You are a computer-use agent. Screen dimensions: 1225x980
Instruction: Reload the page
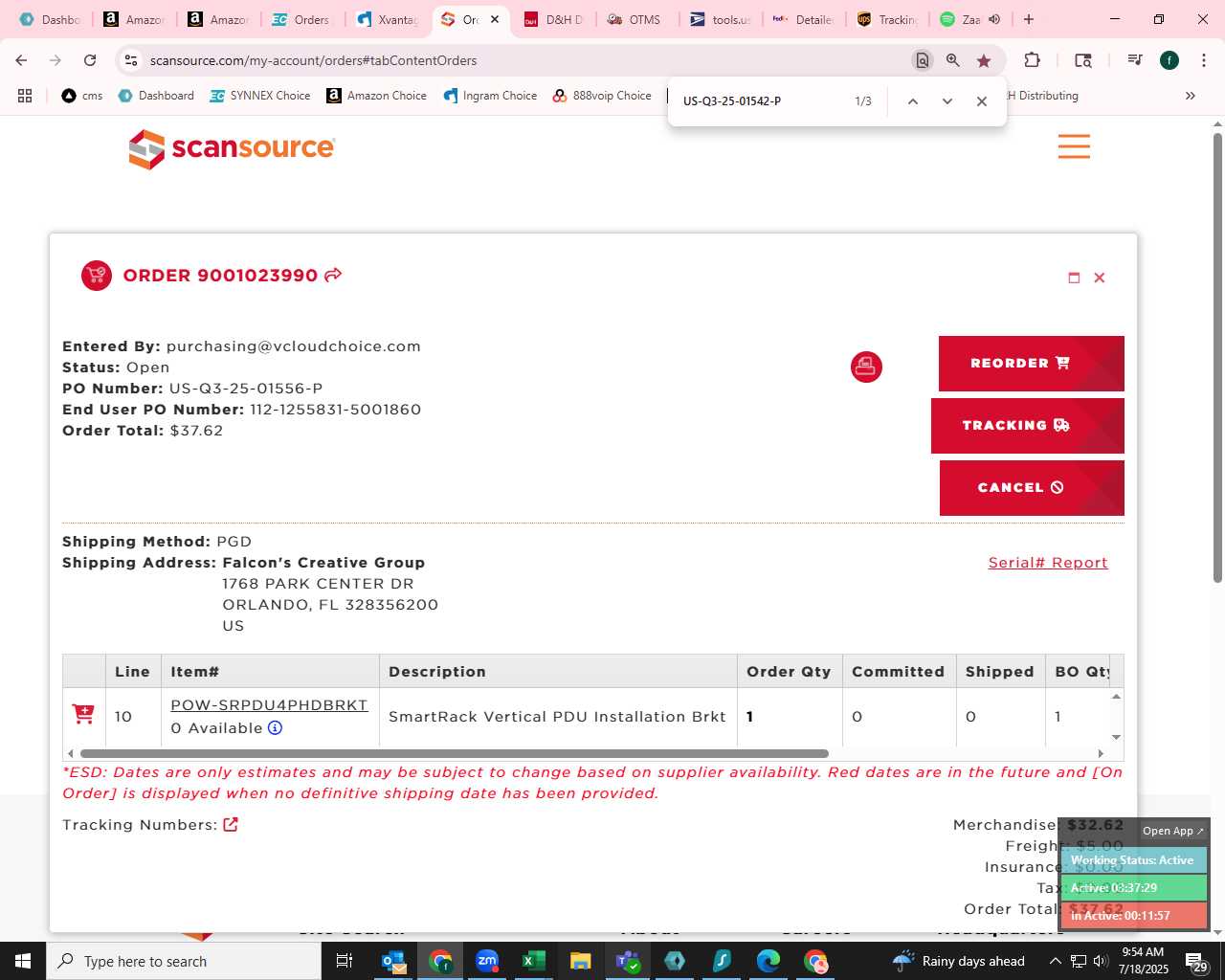tap(90, 60)
